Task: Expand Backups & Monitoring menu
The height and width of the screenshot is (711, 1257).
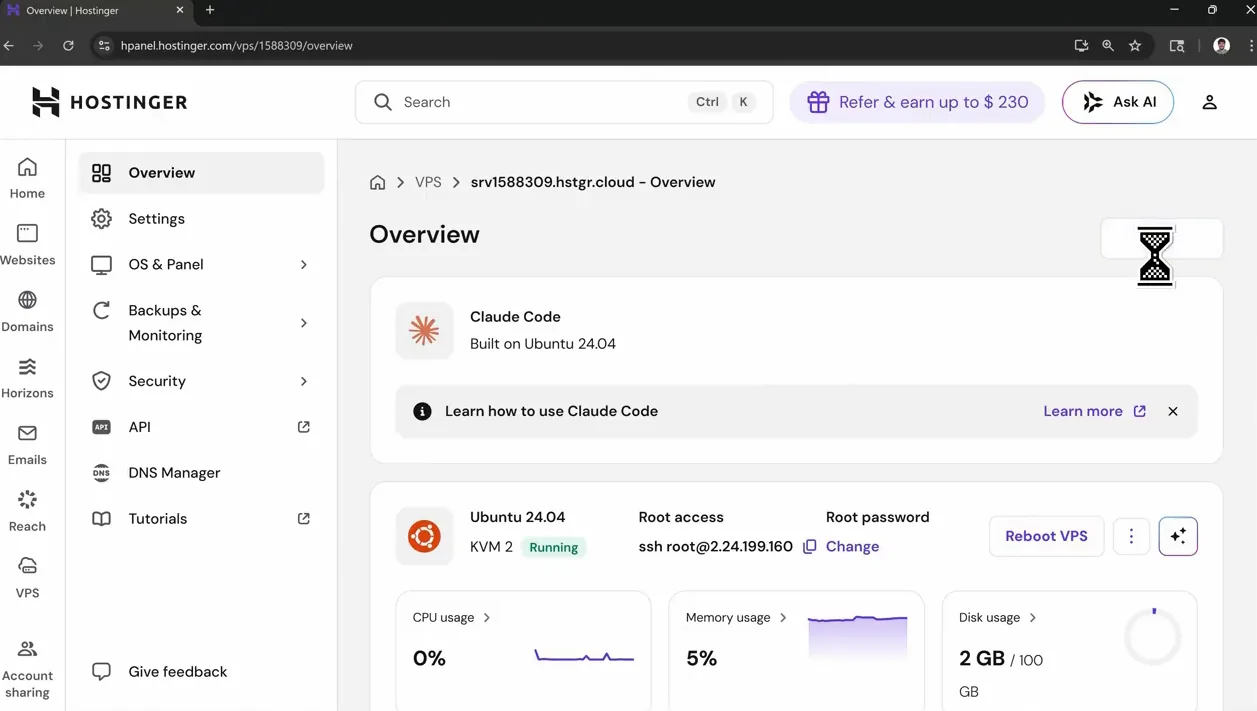Action: [x=201, y=322]
